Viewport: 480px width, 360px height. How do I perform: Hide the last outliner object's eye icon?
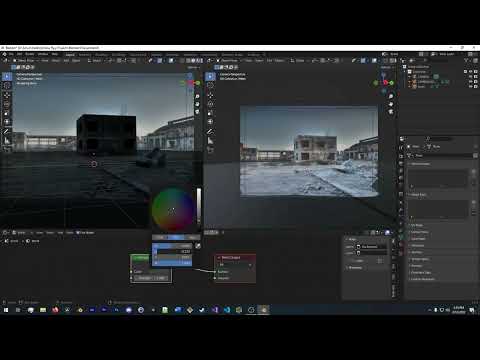point(470,86)
